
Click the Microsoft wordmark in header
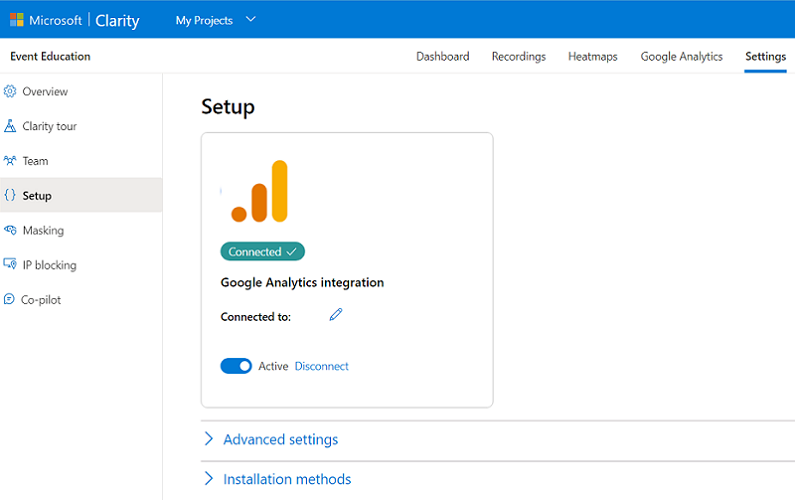55,20
